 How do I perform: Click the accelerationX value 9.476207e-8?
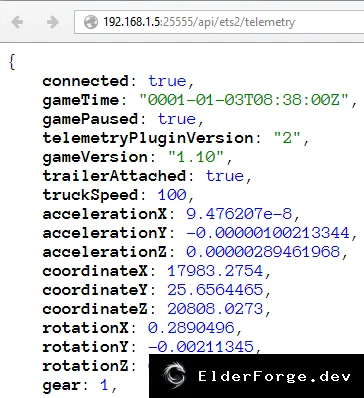click(239, 214)
